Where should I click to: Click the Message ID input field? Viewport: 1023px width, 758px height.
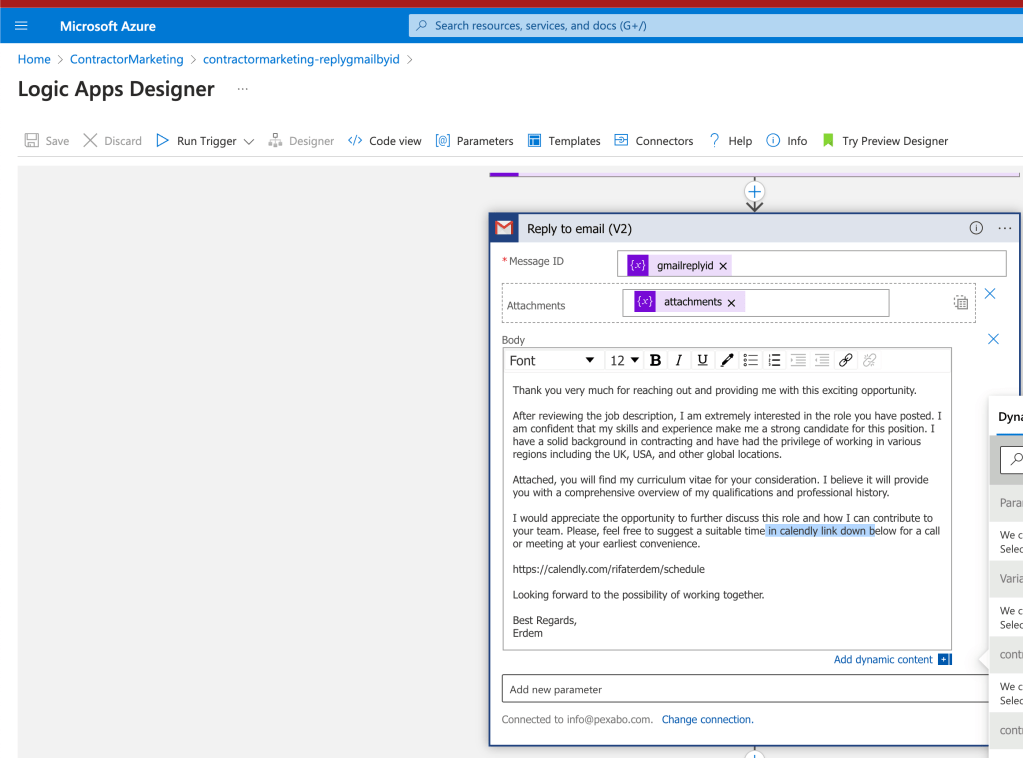[811, 264]
